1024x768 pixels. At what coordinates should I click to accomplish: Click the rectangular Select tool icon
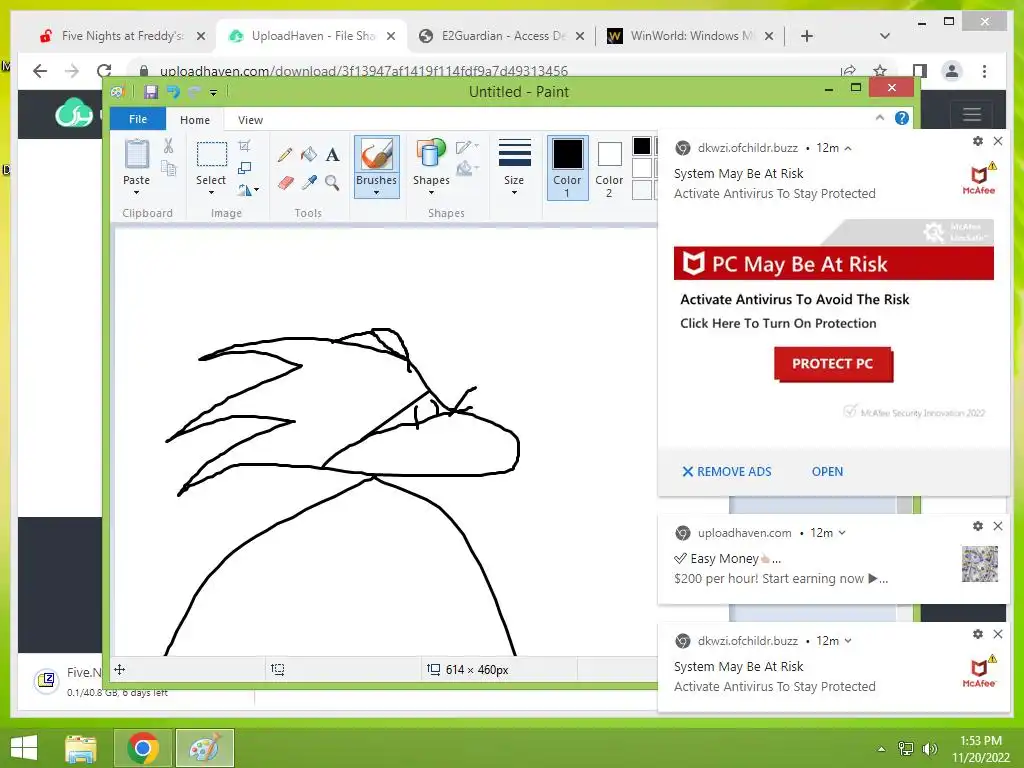[212, 155]
